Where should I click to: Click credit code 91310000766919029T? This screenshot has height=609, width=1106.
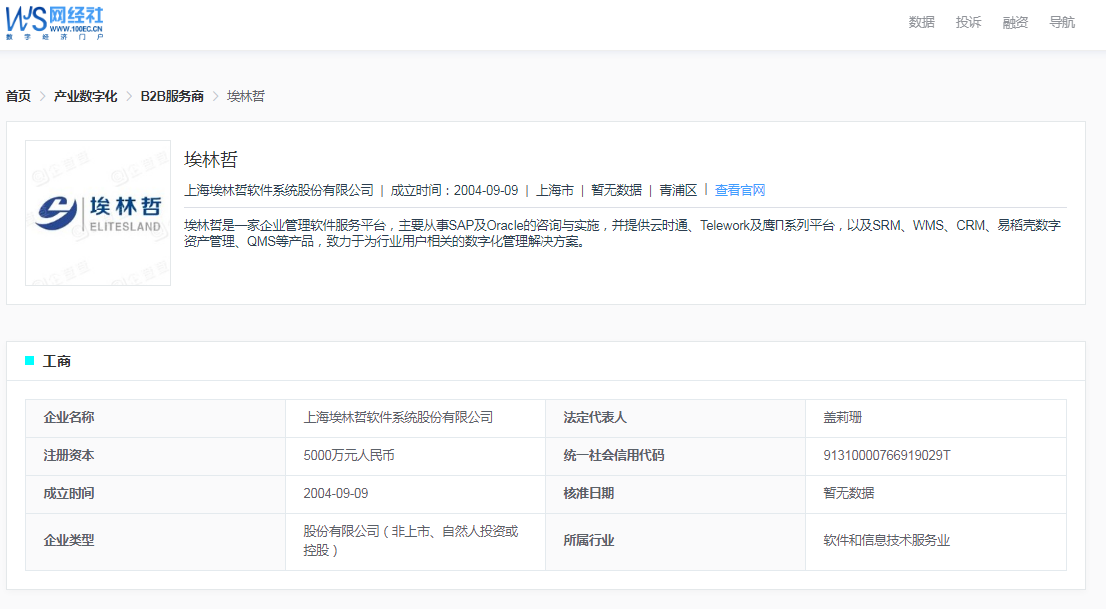tap(887, 456)
